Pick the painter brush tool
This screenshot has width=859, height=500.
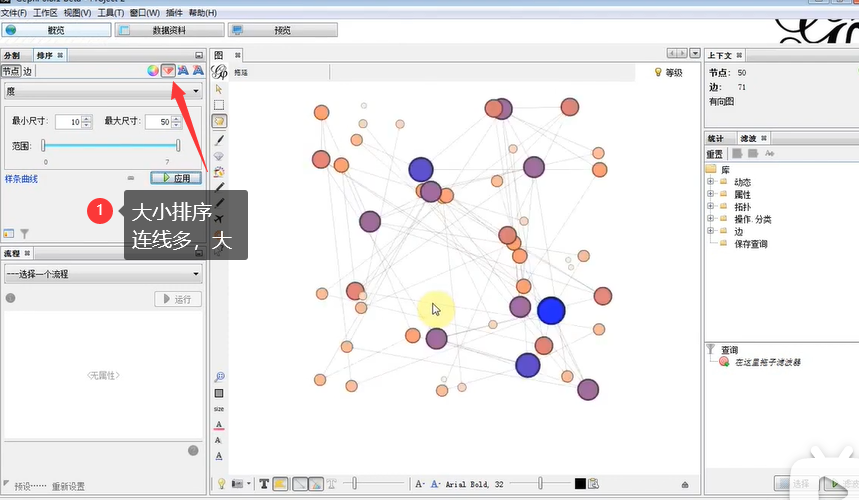pyautogui.click(x=219, y=140)
